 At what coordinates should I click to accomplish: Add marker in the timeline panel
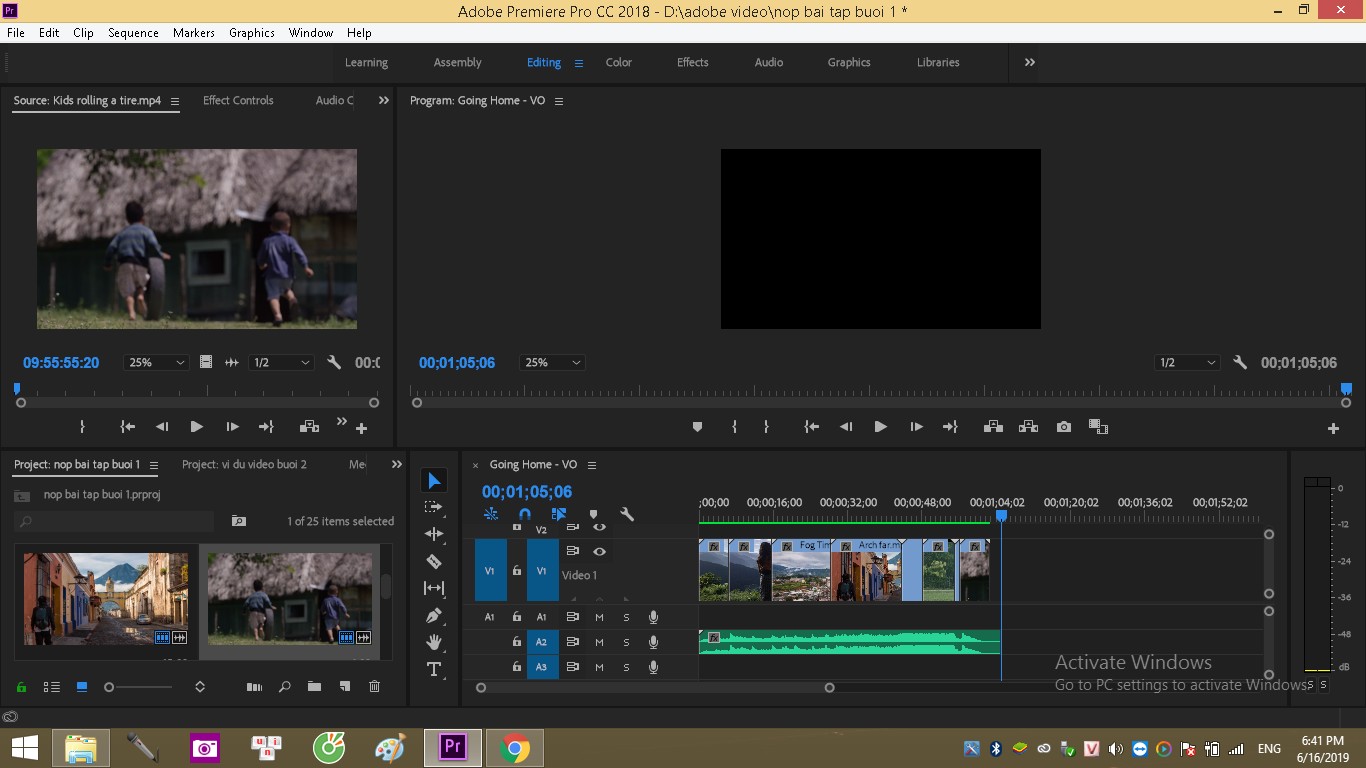pyautogui.click(x=593, y=514)
